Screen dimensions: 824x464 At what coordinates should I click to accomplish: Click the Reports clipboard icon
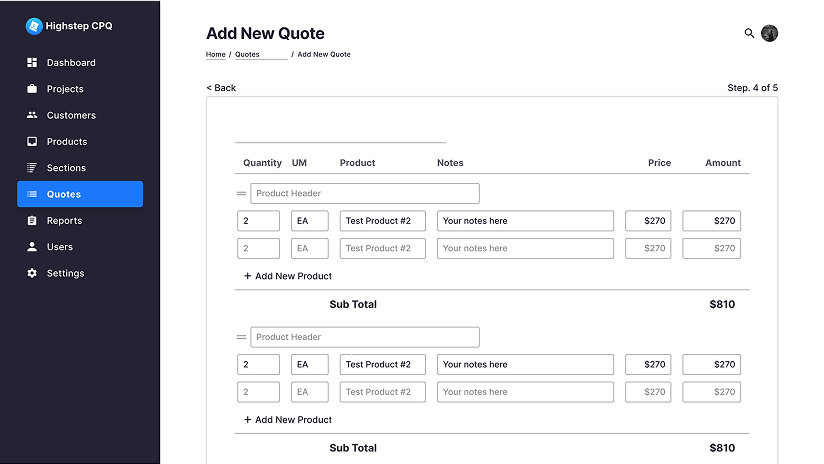tap(32, 221)
